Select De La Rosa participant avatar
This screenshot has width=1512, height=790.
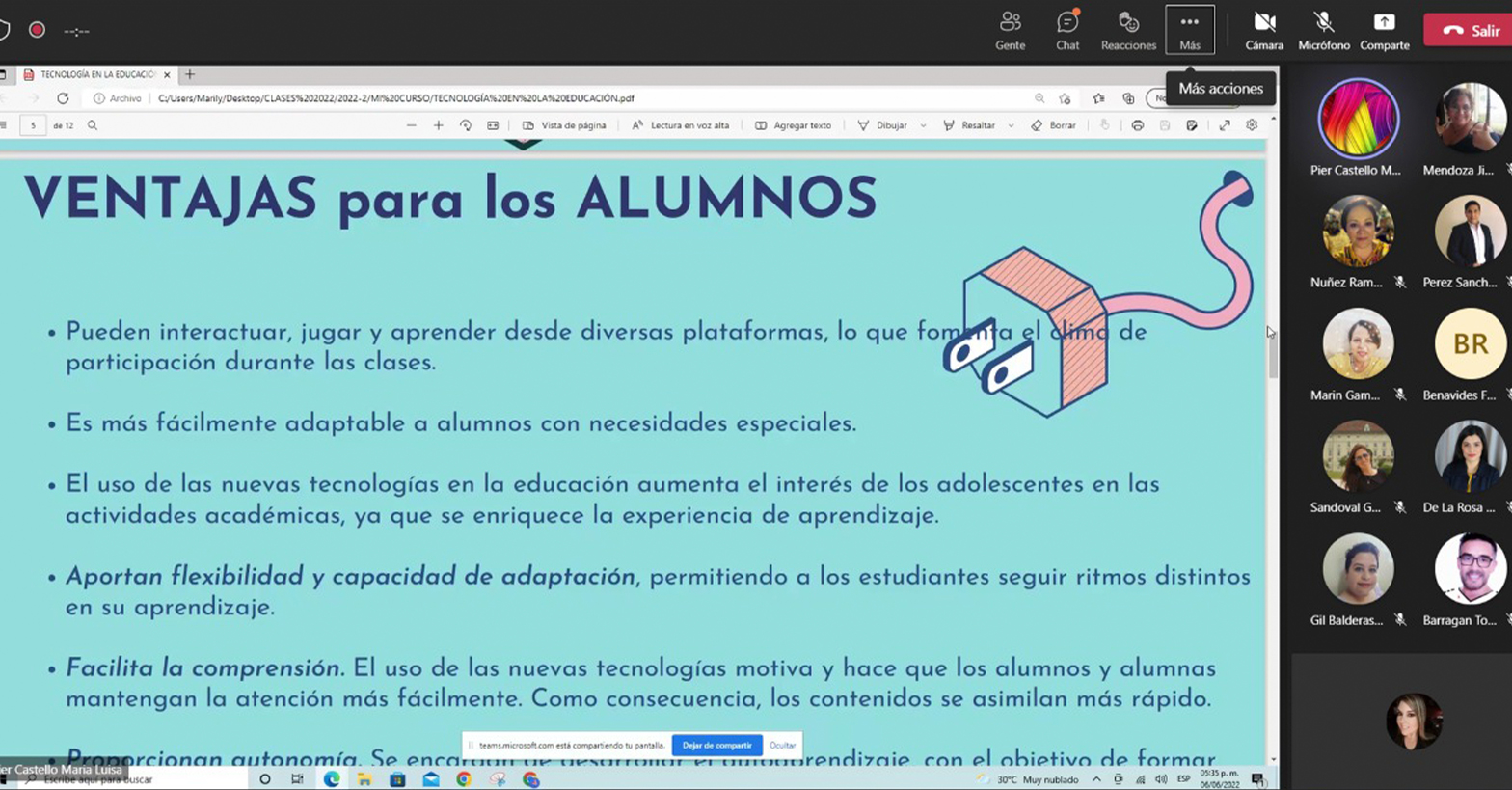pyautogui.click(x=1471, y=456)
